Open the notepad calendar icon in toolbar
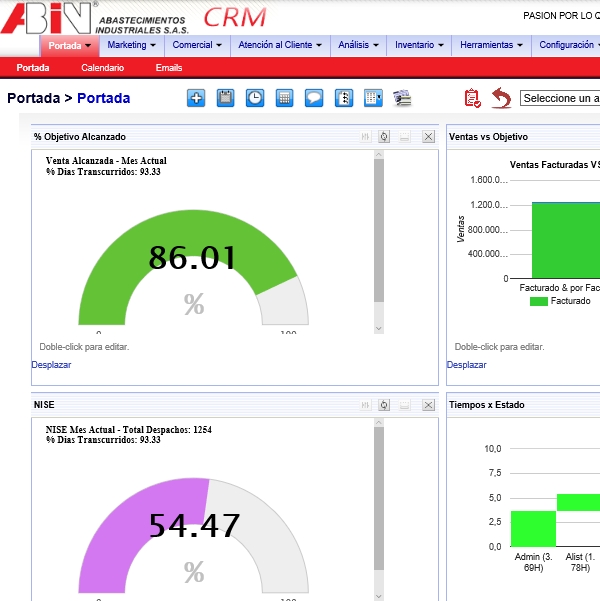 225,98
